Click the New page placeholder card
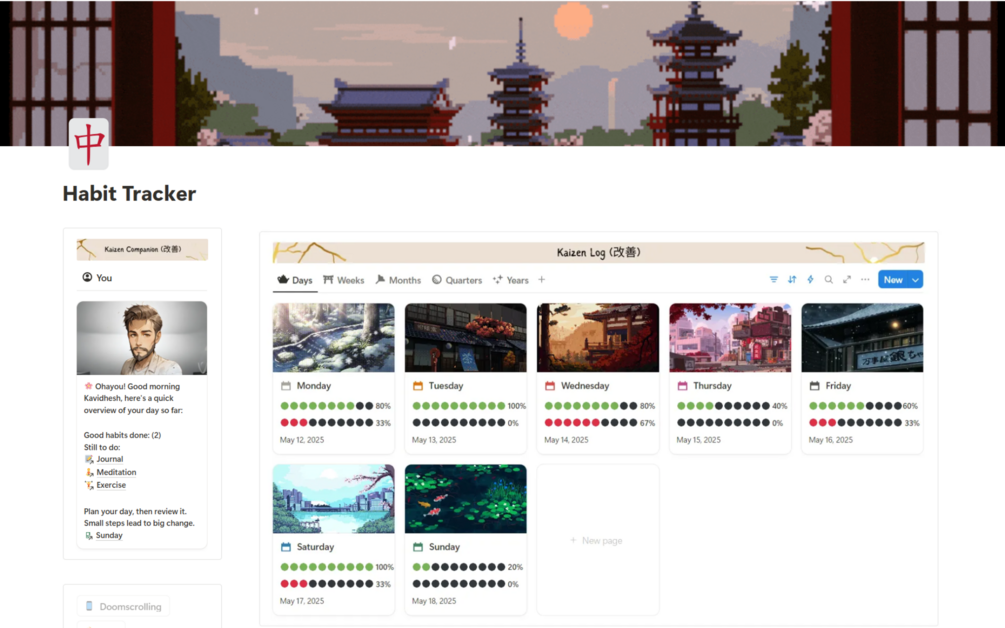This screenshot has height=628, width=1005. point(597,540)
